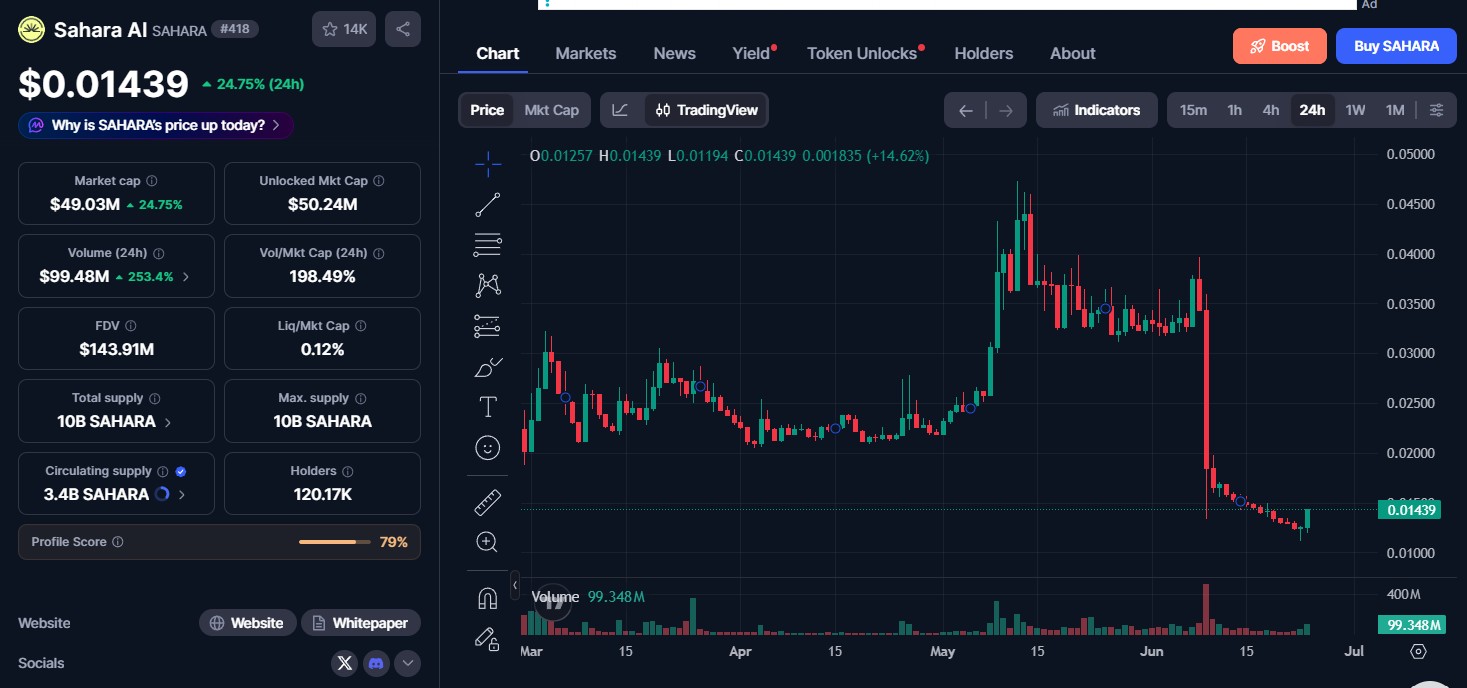Set chart interval to 1W
Image resolution: width=1467 pixels, height=688 pixels.
[1355, 110]
